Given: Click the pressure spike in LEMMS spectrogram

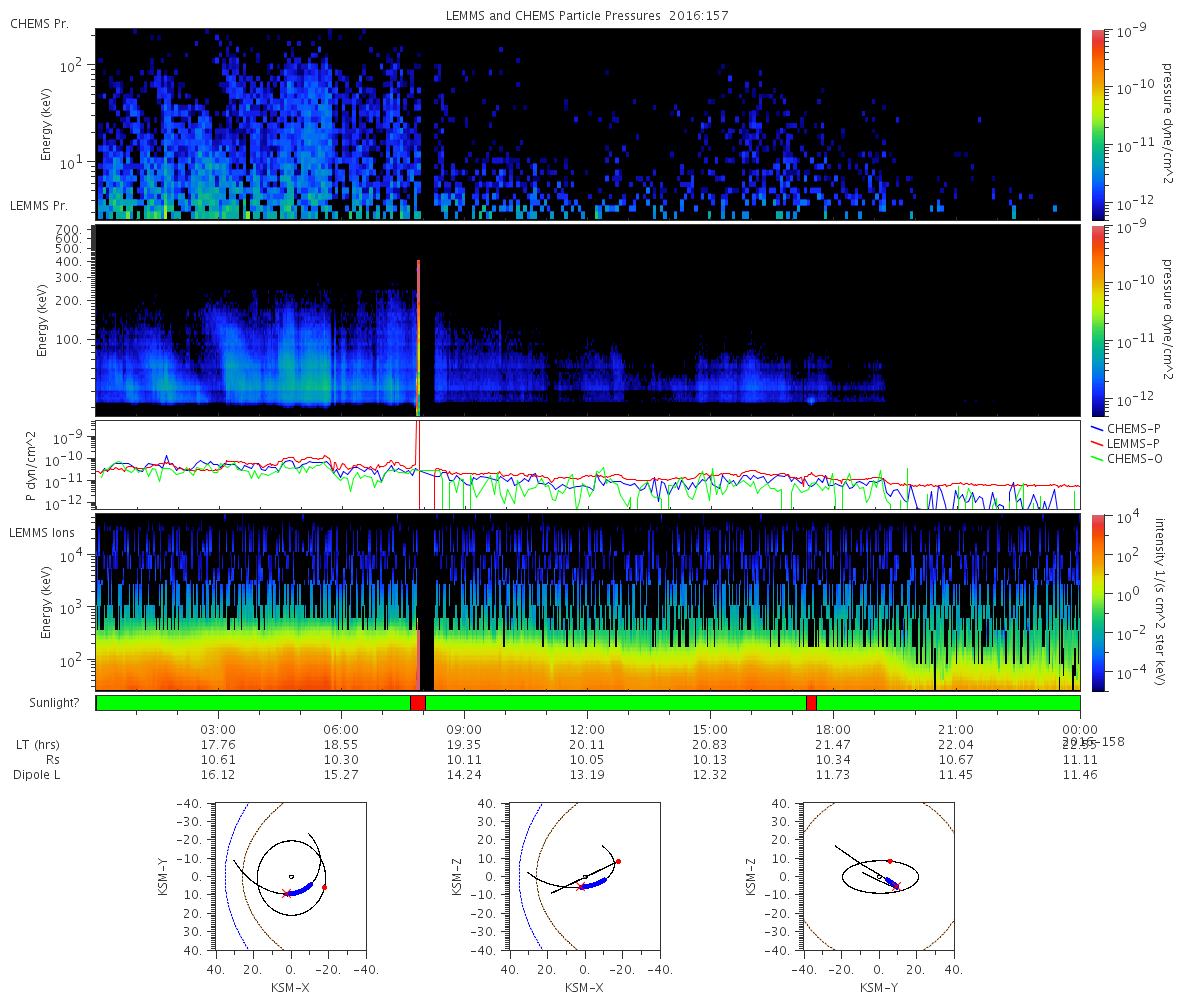Looking at the screenshot, I should [x=418, y=338].
